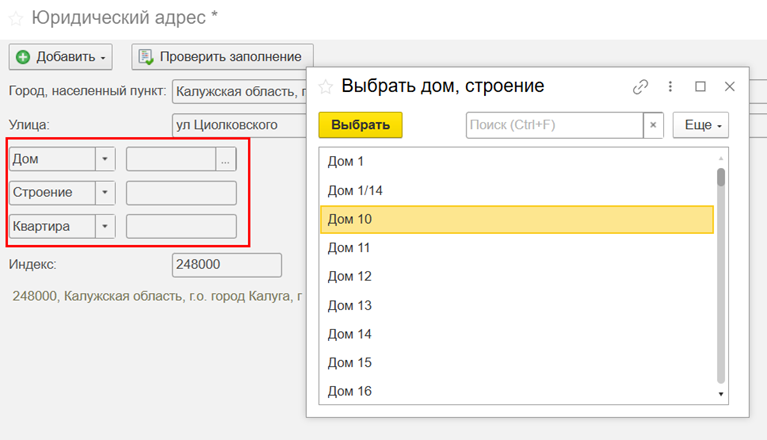Select Дом 13 in the list

coord(350,305)
